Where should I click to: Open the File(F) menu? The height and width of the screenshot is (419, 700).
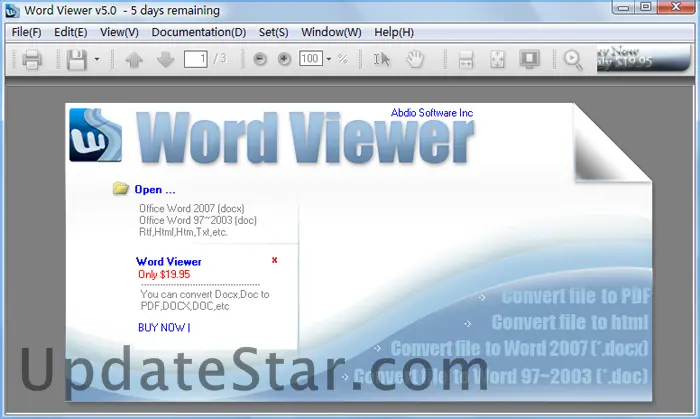pyautogui.click(x=26, y=32)
